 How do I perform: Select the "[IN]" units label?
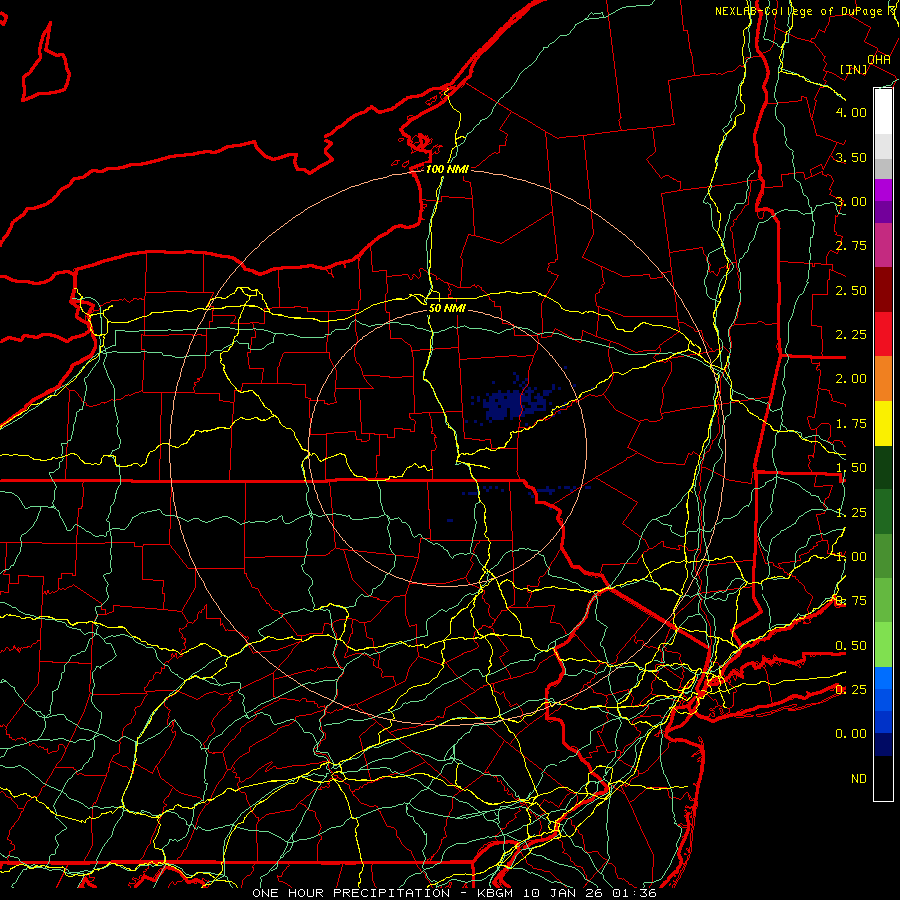click(853, 69)
